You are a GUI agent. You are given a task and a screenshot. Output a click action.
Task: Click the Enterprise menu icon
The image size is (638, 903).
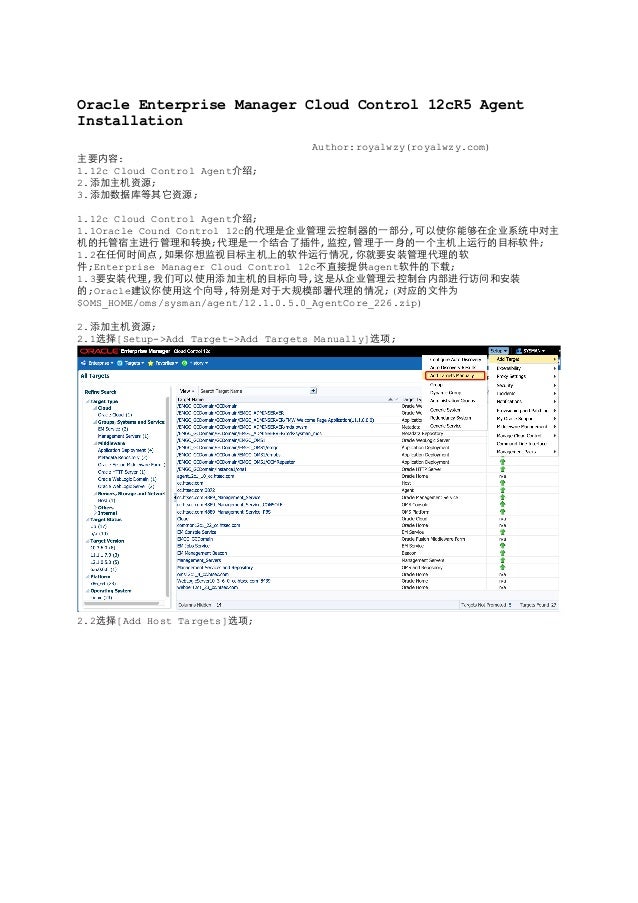pyautogui.click(x=83, y=363)
